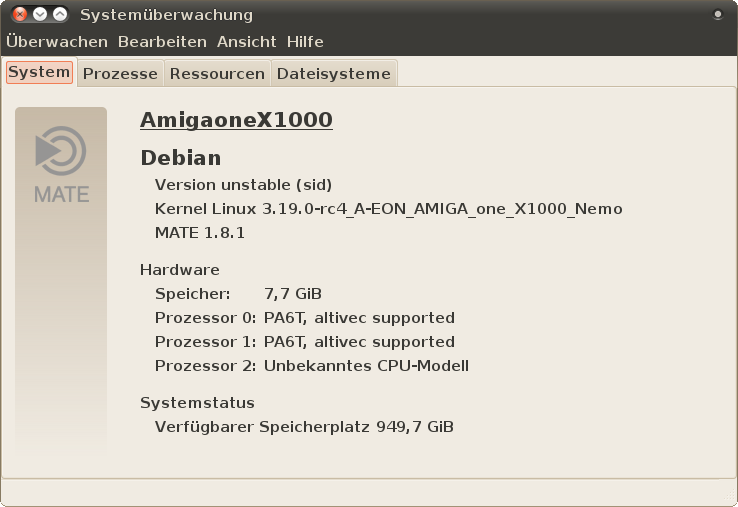Image resolution: width=738 pixels, height=507 pixels.
Task: Minimize window with the down-arrow button
Action: 40,15
